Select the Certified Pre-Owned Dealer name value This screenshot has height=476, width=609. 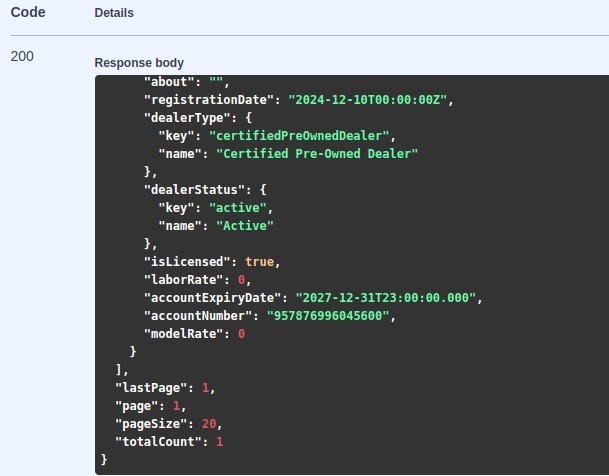click(317, 154)
